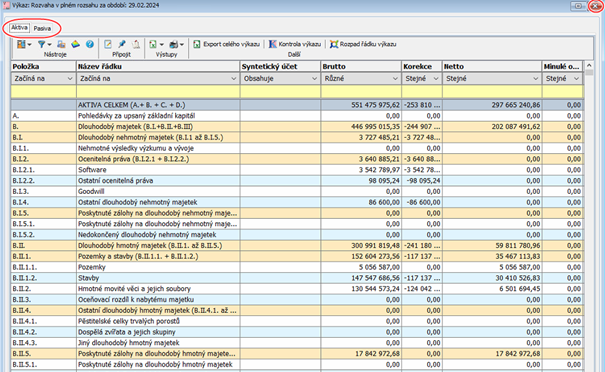Open dropdown arrow next to layout icon
Viewport: 605px width, 372px height.
tap(29, 45)
